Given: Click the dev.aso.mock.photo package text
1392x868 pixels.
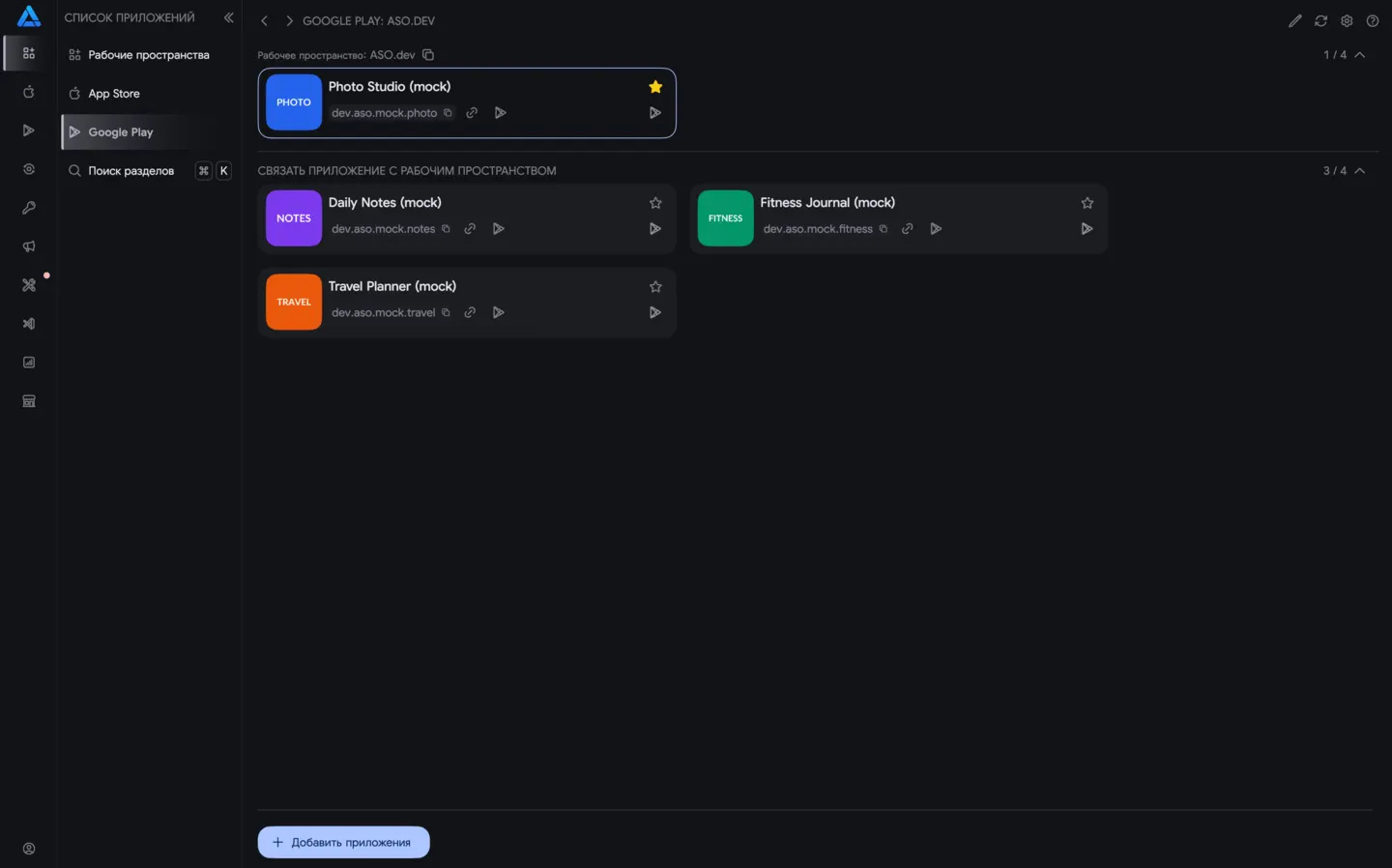Looking at the screenshot, I should point(384,113).
